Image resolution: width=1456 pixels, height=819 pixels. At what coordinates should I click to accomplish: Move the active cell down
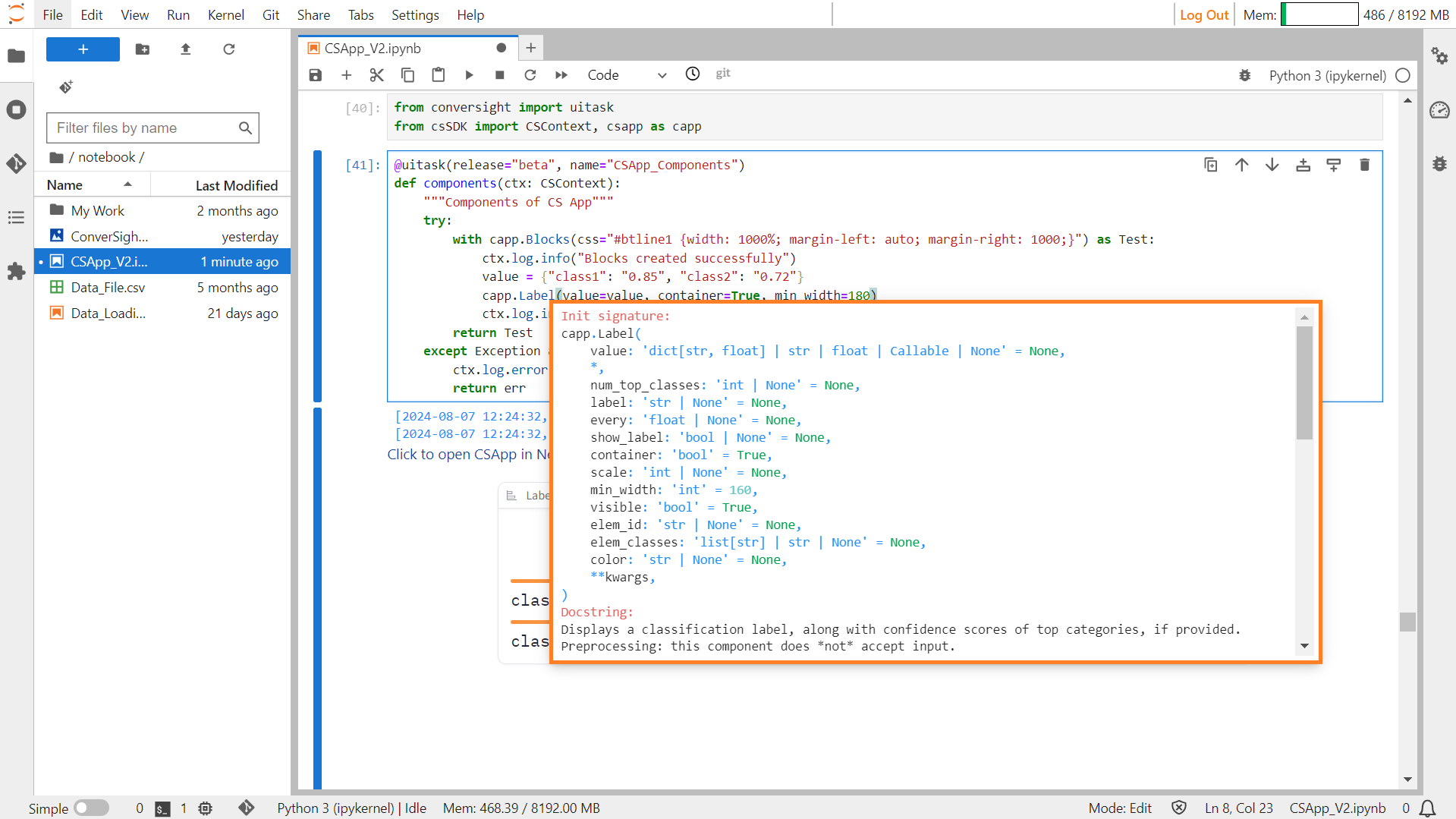(1272, 165)
